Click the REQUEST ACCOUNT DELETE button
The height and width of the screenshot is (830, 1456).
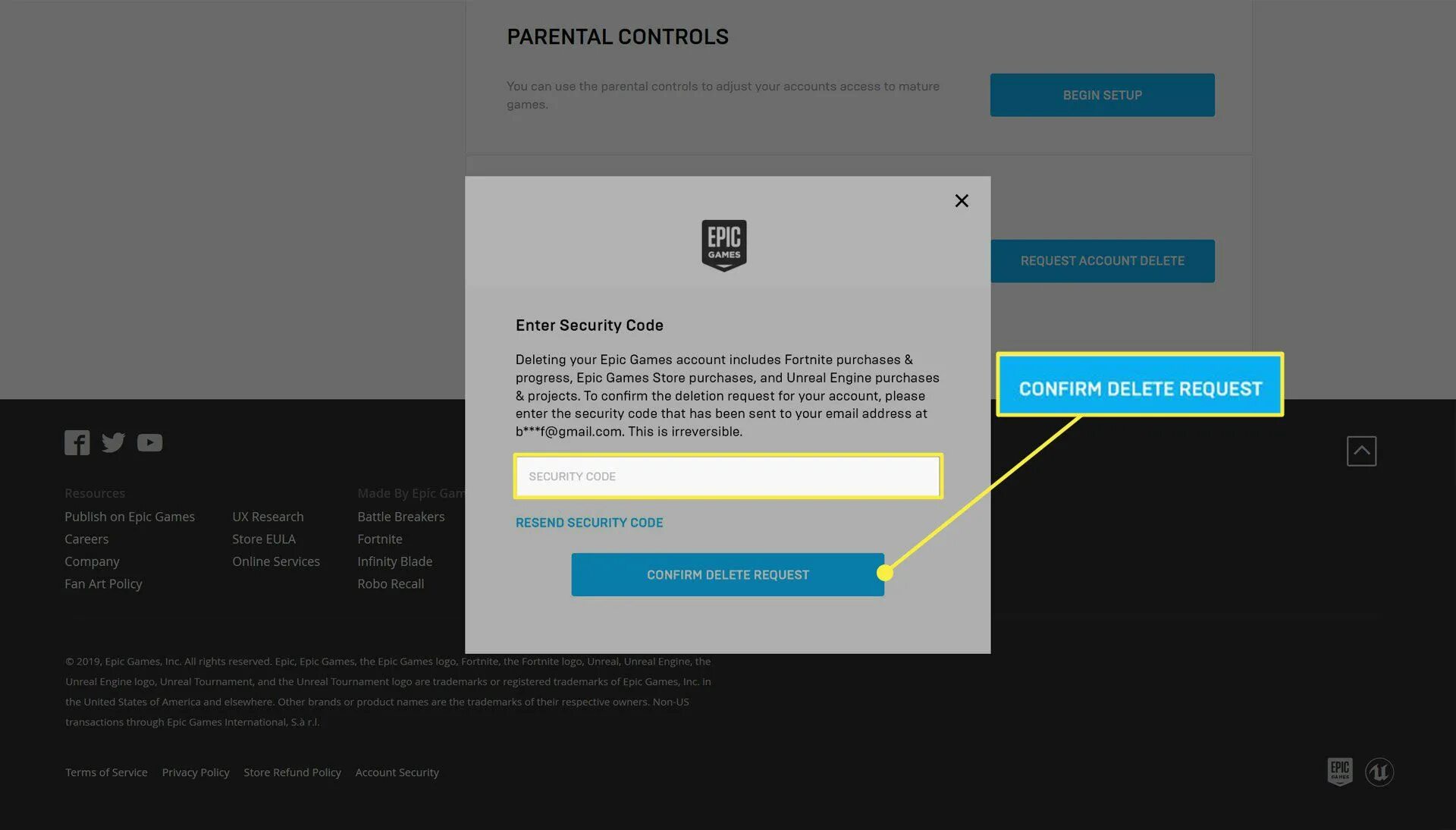[x=1102, y=261]
